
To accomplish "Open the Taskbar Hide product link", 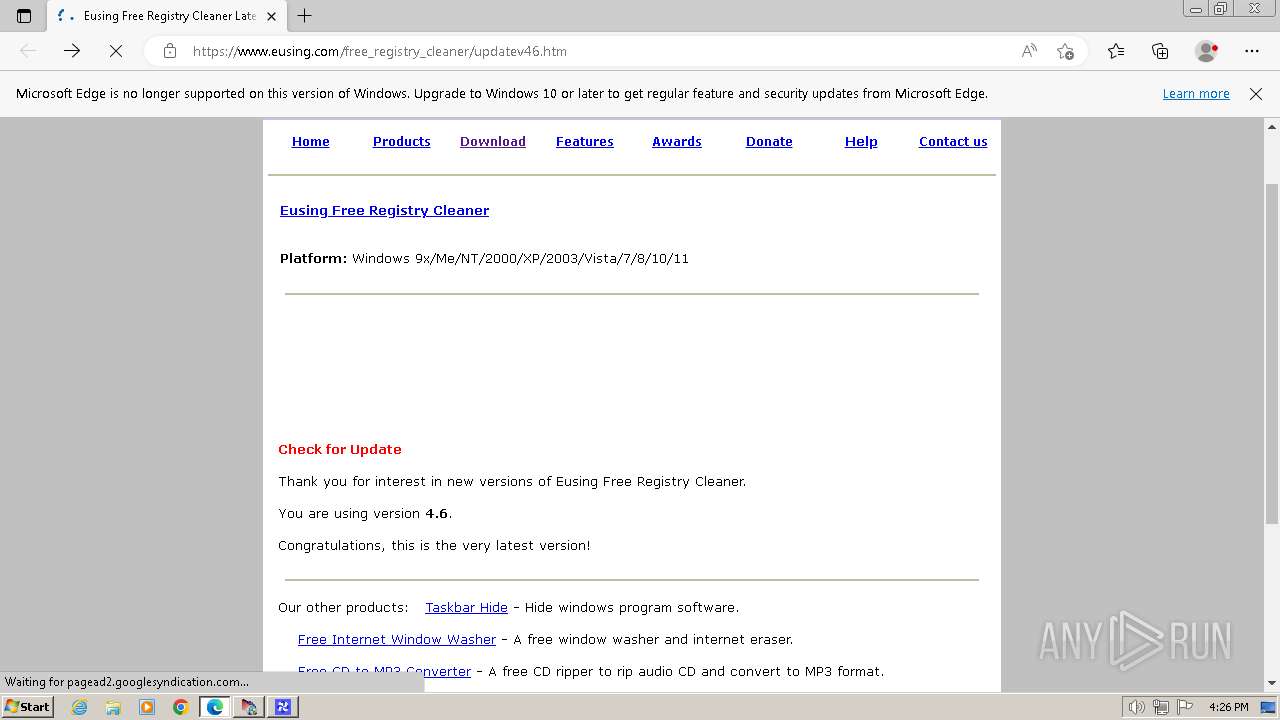I will coord(466,608).
